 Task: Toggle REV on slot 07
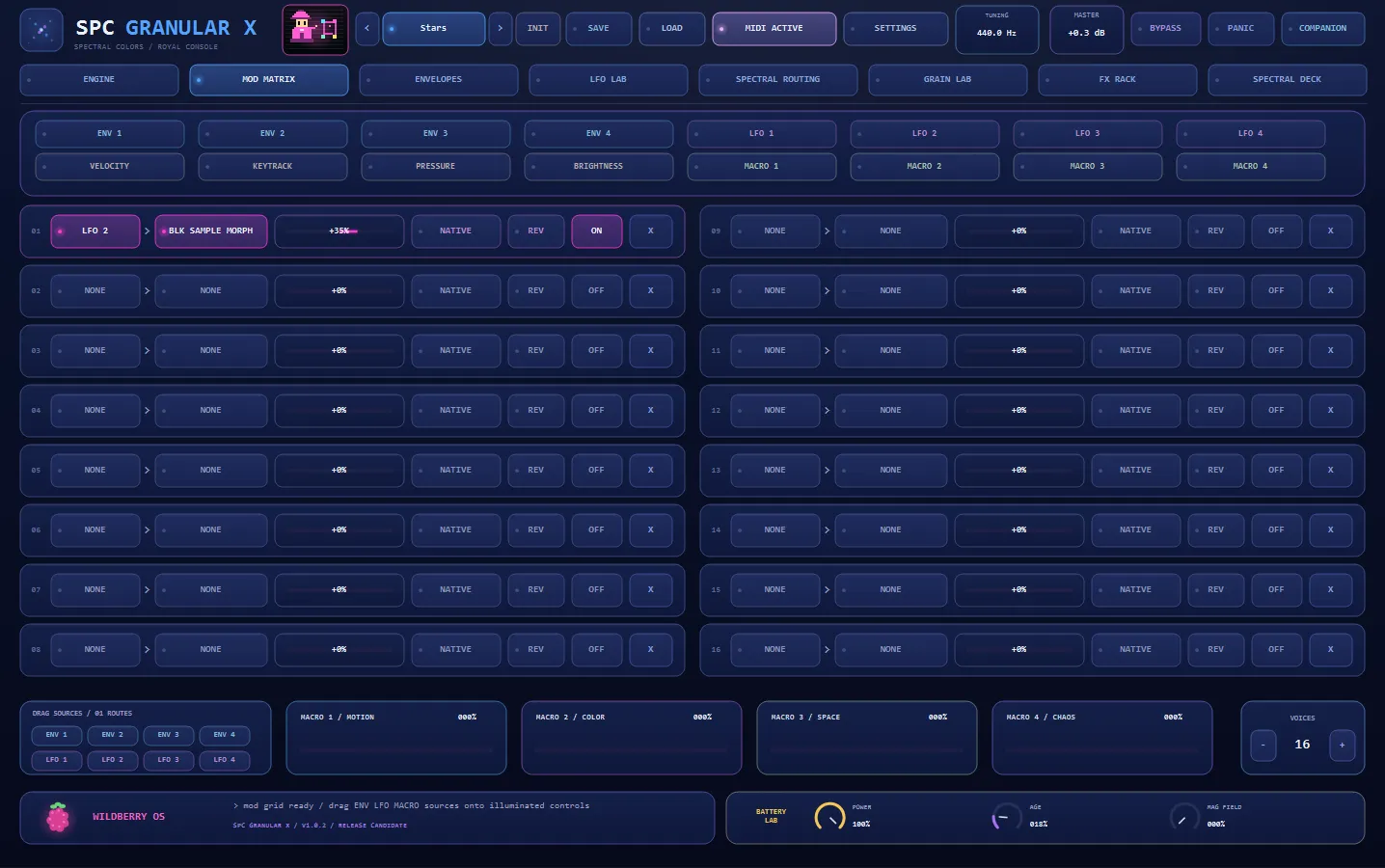click(x=536, y=590)
